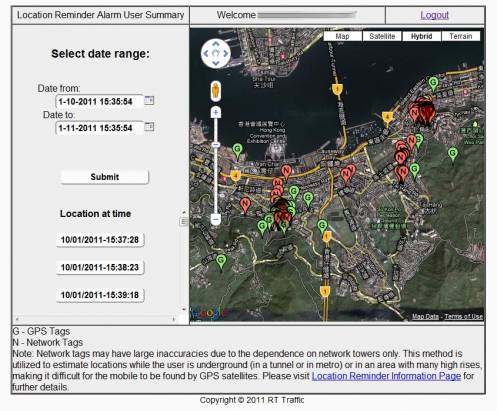This screenshot has height=411, width=497.
Task: Pan the map upward with arrow control
Action: (216, 44)
